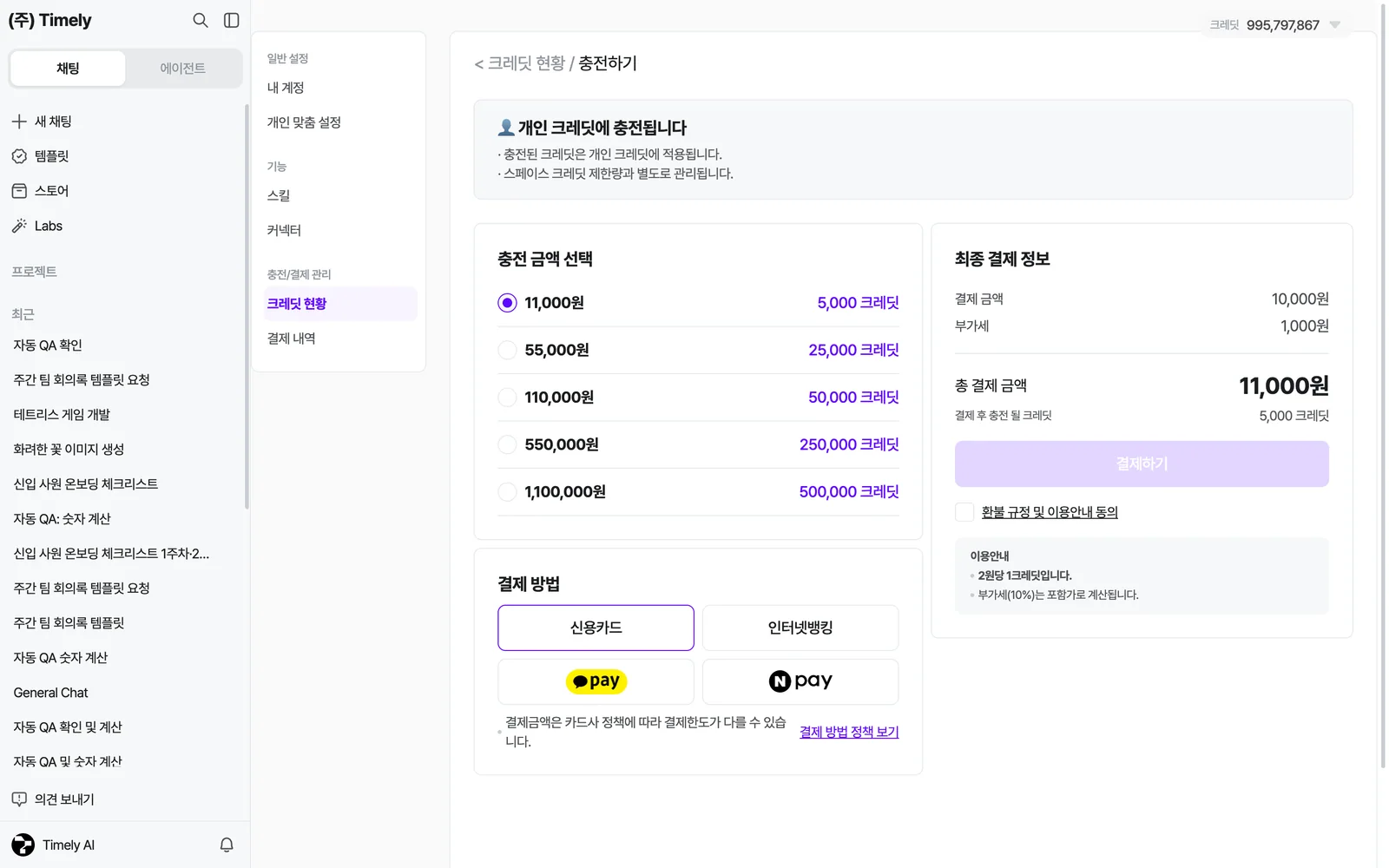Viewport: 1389px width, 868px height.
Task: Click the main page vertical scrollbar
Action: pyautogui.click(x=1383, y=386)
